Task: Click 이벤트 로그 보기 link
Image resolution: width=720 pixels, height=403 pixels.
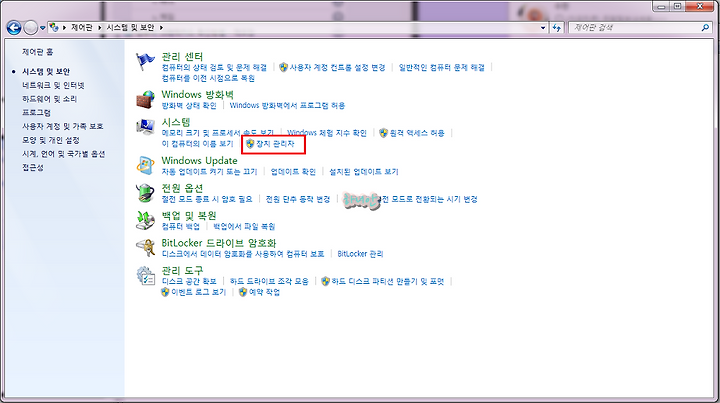Action: [198, 292]
